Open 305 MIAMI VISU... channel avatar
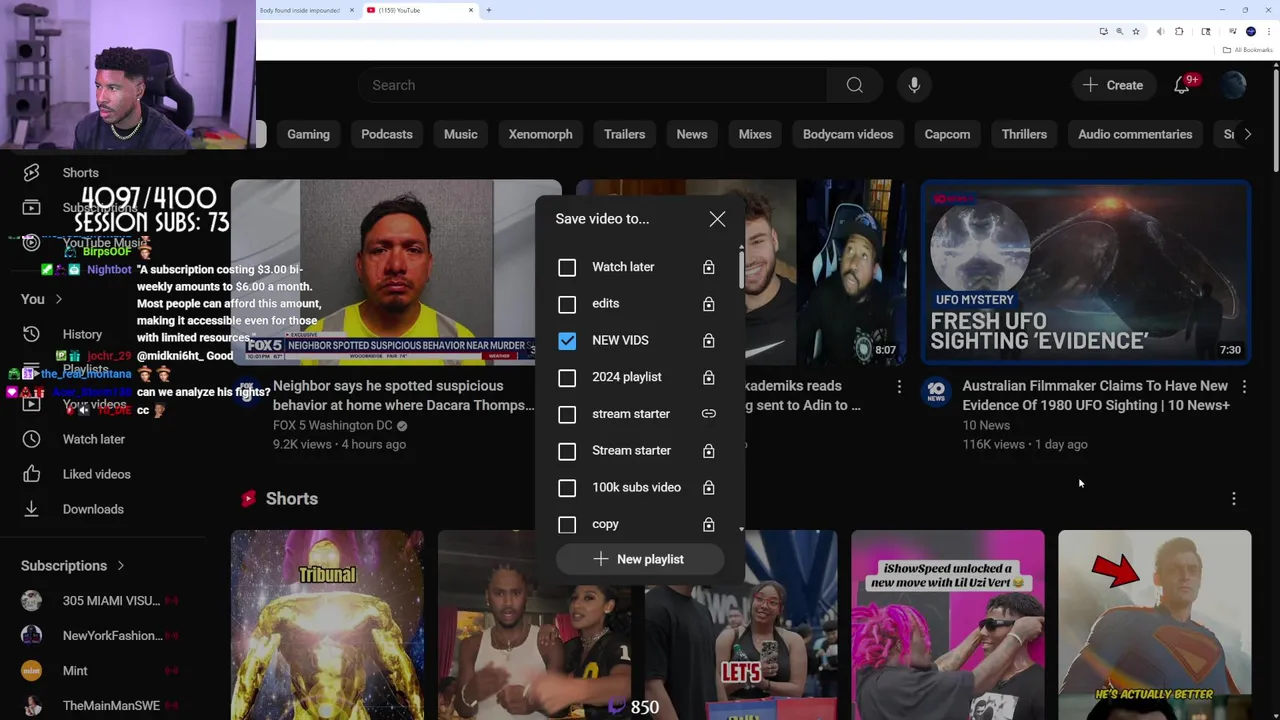 [x=32, y=601]
